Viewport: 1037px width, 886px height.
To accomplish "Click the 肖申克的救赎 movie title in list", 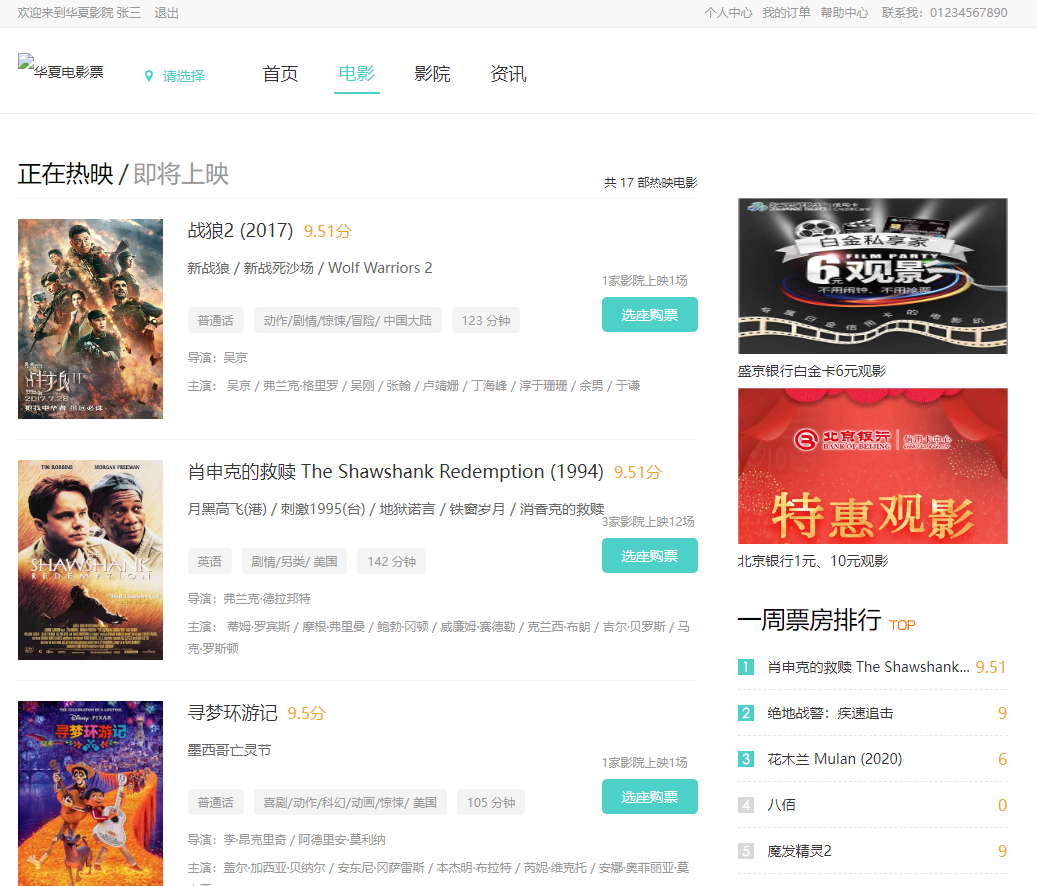I will [395, 471].
